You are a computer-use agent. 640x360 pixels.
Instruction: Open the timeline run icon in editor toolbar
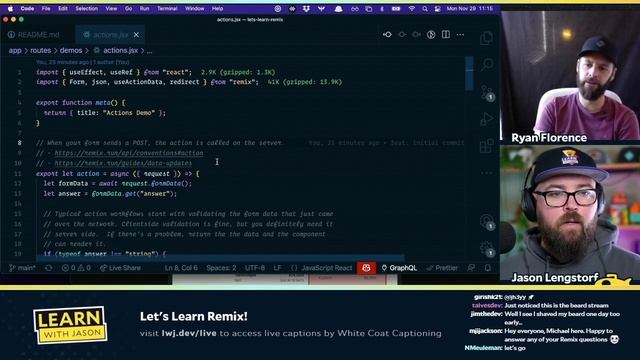tap(431, 35)
